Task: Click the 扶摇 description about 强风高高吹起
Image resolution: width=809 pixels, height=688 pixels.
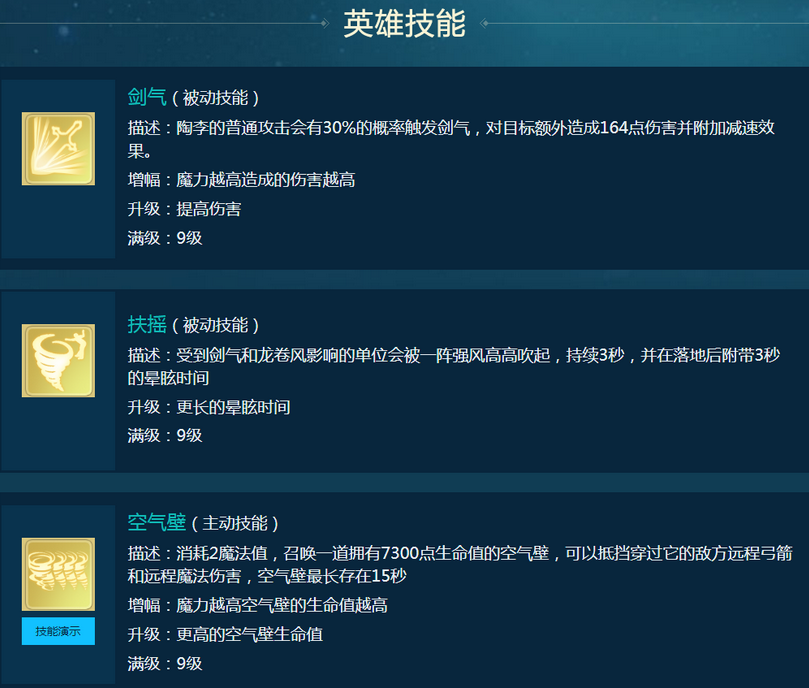Action: pyautogui.click(x=454, y=366)
